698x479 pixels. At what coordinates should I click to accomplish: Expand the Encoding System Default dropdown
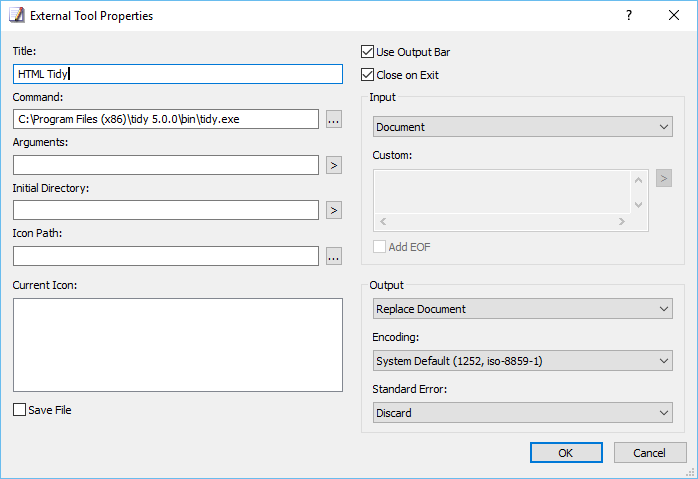(x=523, y=361)
